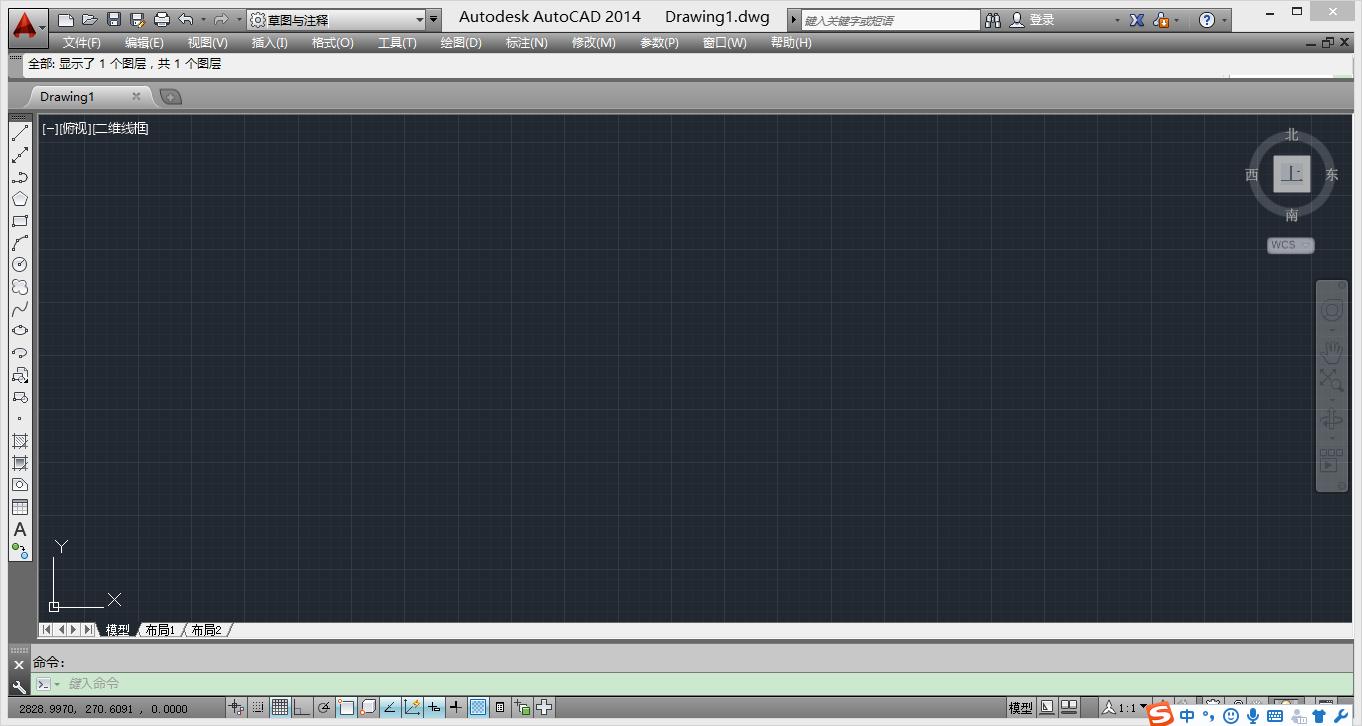Select the Hatch tool
Image resolution: width=1362 pixels, height=726 pixels.
pyautogui.click(x=20, y=441)
